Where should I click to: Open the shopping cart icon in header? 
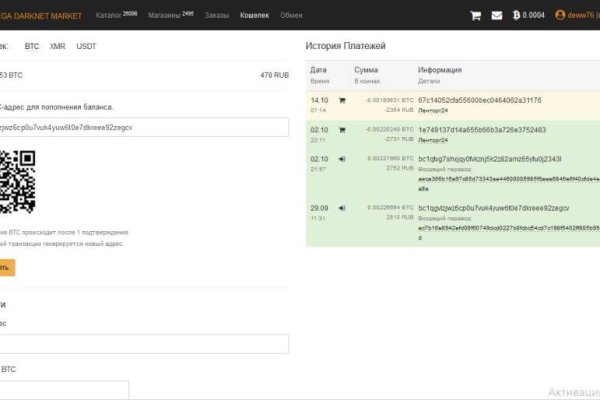point(475,16)
